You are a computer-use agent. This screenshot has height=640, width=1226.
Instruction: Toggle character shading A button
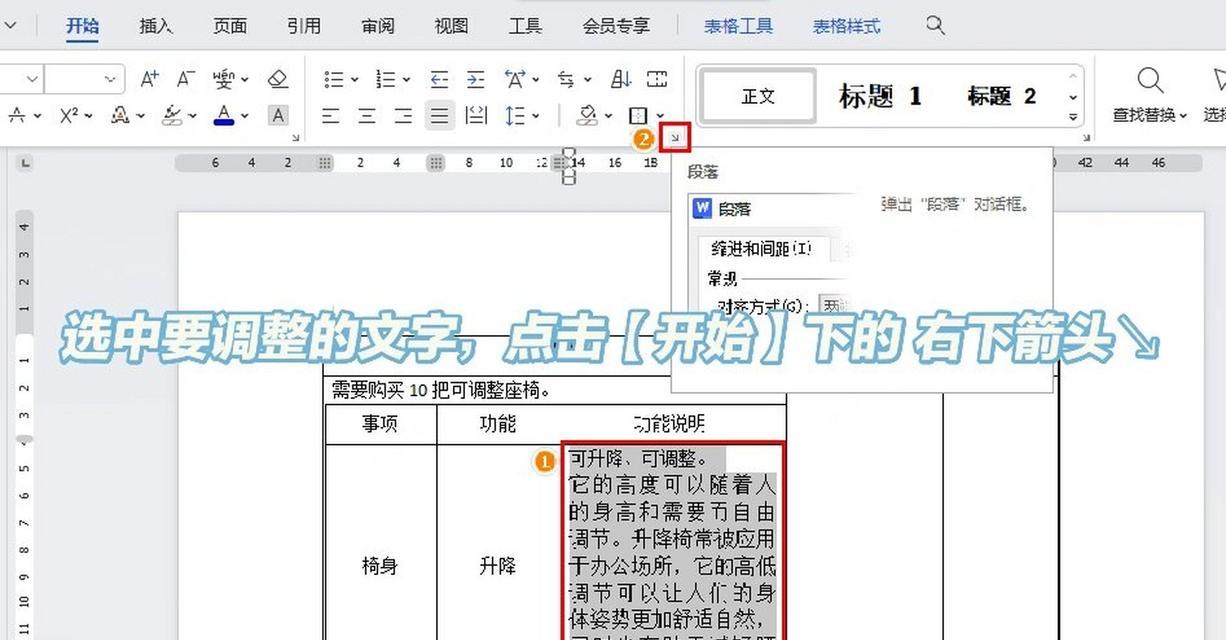(x=278, y=115)
